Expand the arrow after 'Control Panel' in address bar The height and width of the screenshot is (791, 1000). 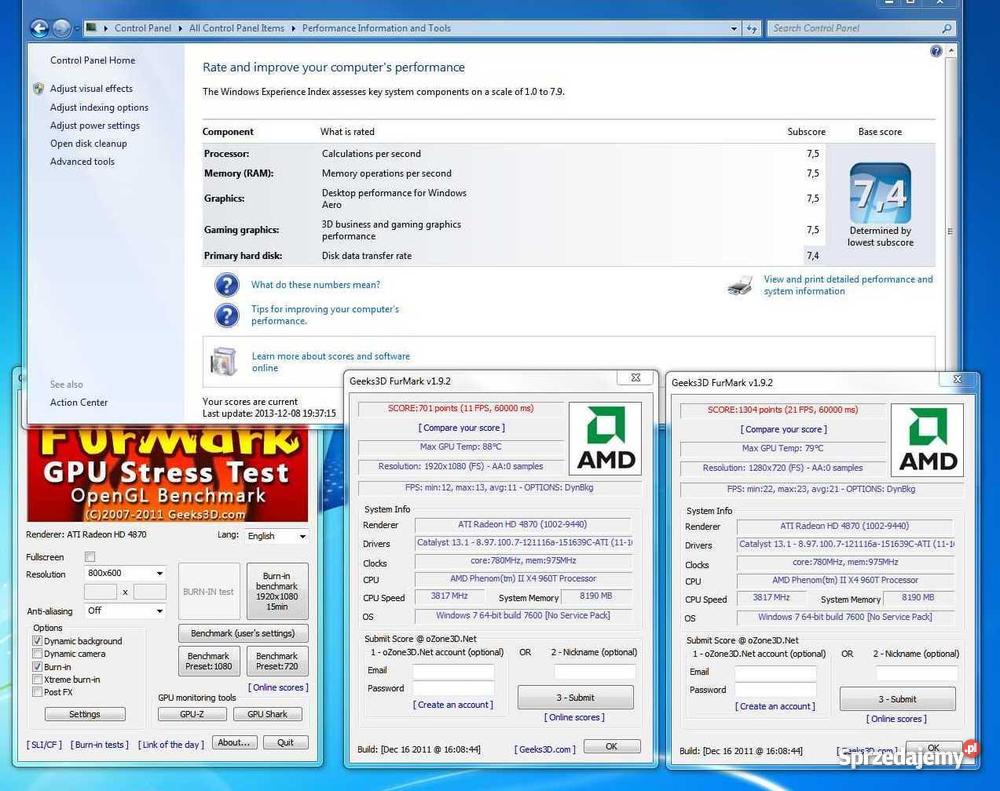point(180,28)
